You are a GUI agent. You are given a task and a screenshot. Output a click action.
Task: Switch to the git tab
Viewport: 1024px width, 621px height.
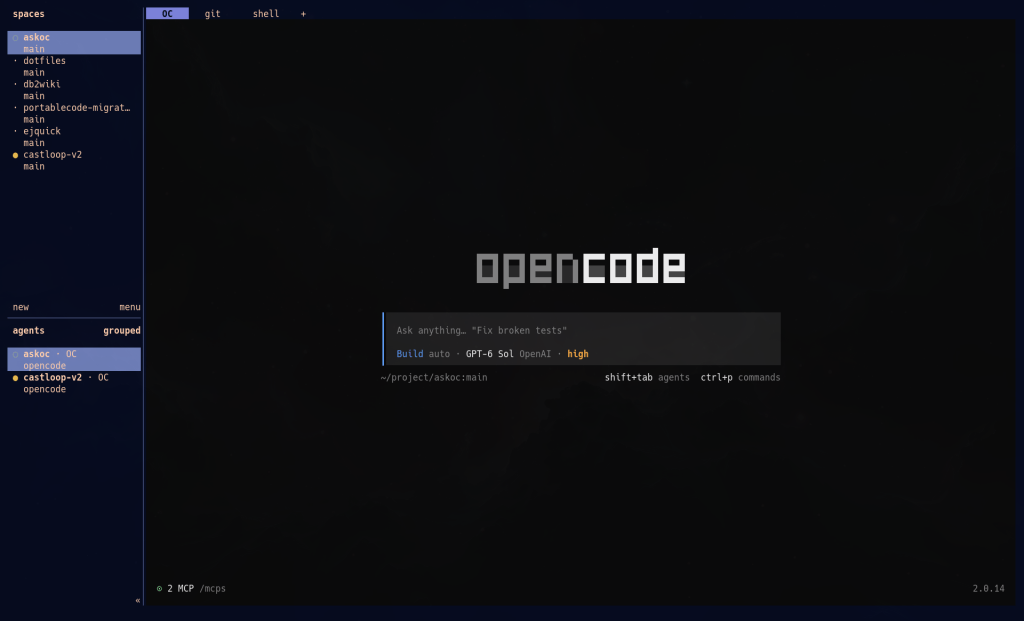(212, 14)
